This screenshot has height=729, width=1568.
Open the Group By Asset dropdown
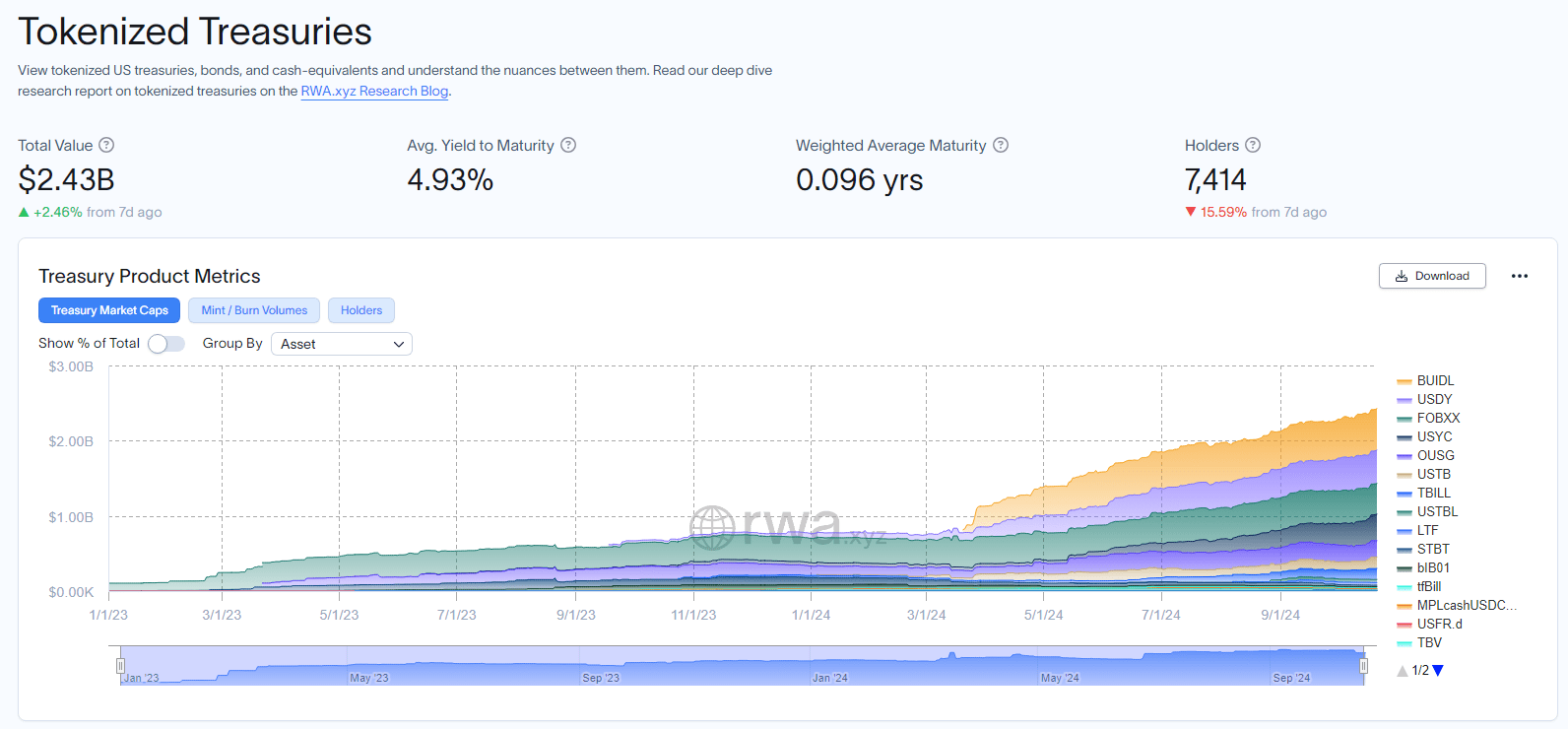click(x=341, y=344)
